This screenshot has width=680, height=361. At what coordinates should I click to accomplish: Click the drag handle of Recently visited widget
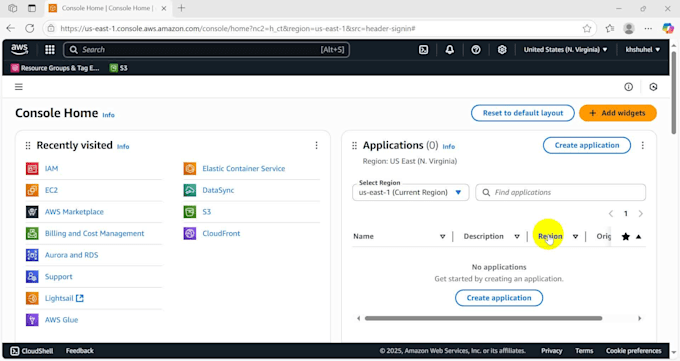coord(28,146)
